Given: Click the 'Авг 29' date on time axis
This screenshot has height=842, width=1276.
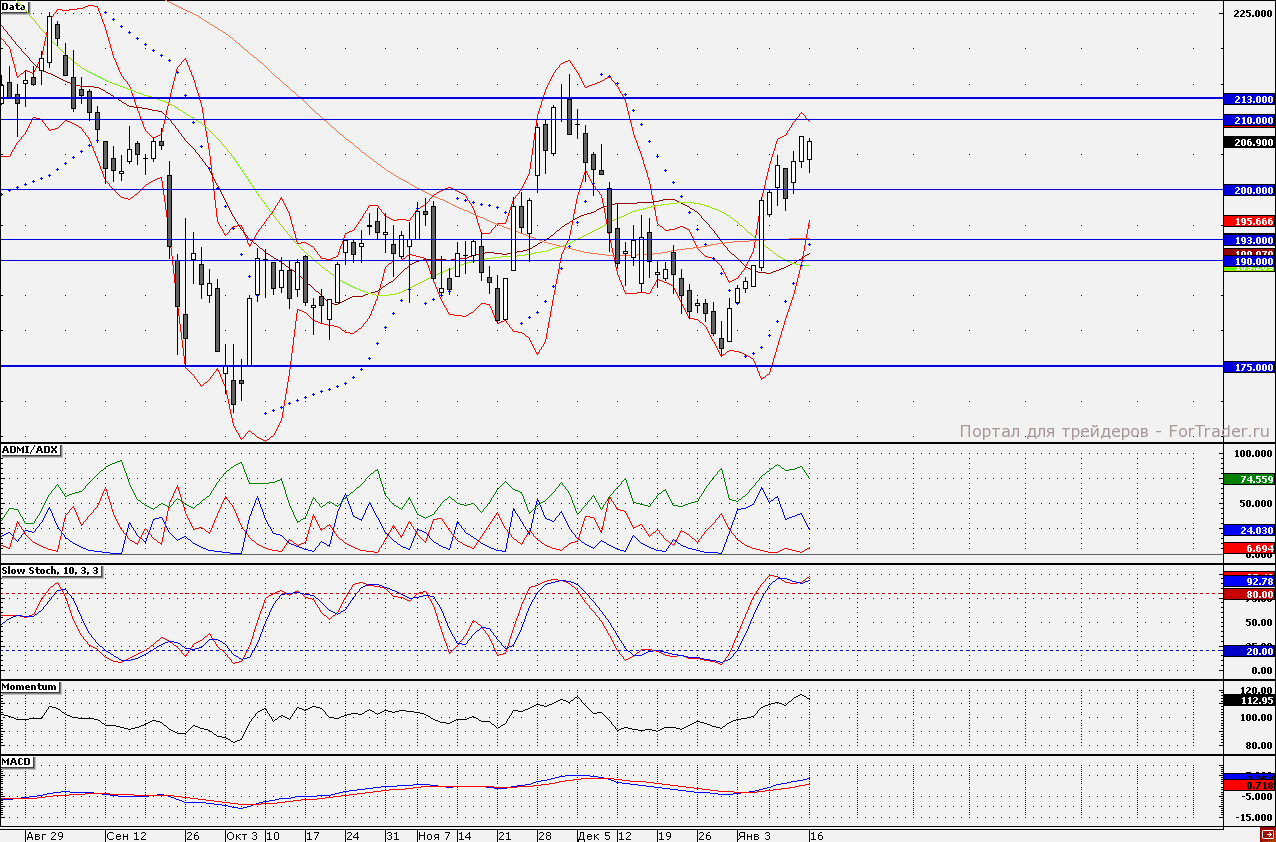Looking at the screenshot, I should [x=43, y=835].
